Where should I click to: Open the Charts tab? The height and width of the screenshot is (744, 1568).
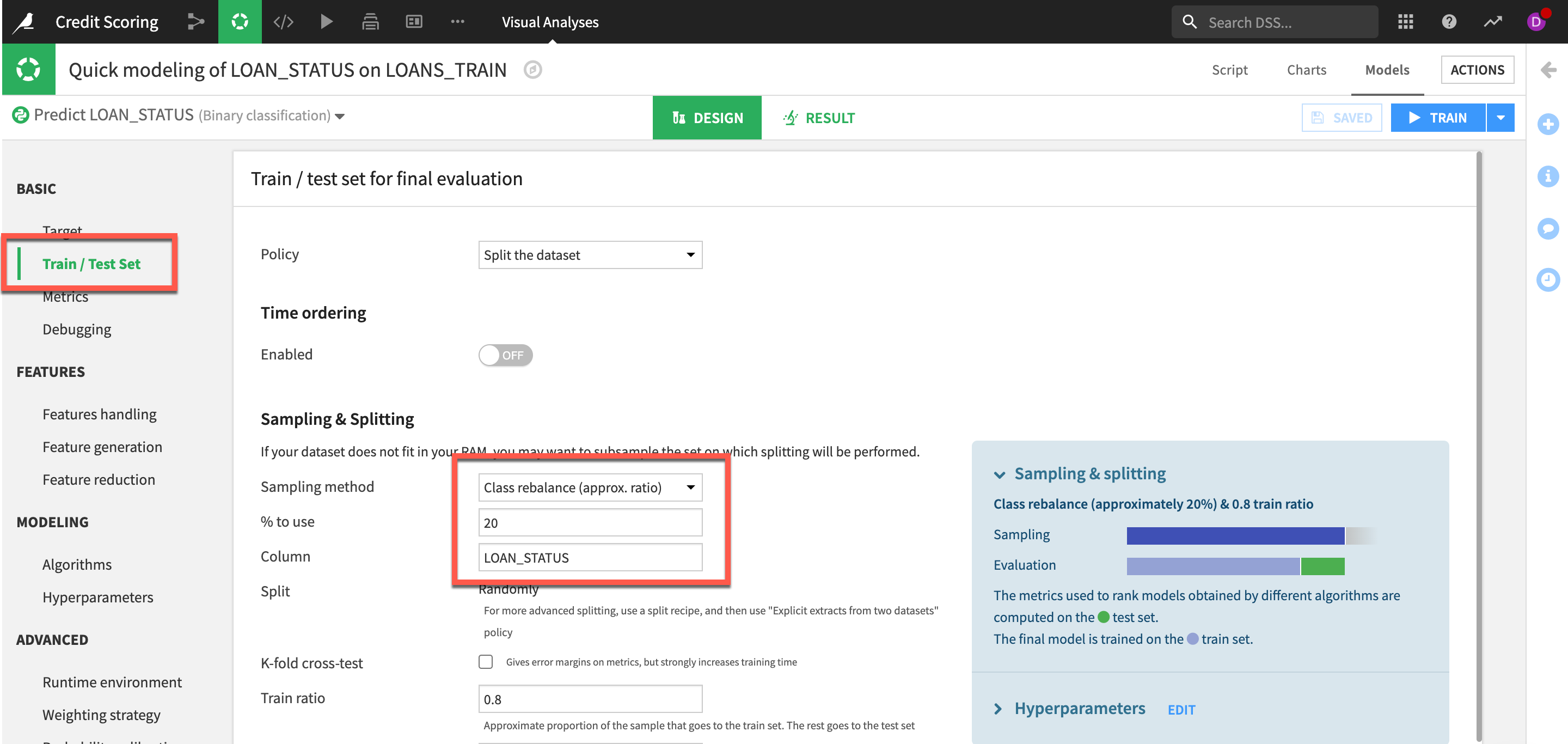click(1306, 70)
